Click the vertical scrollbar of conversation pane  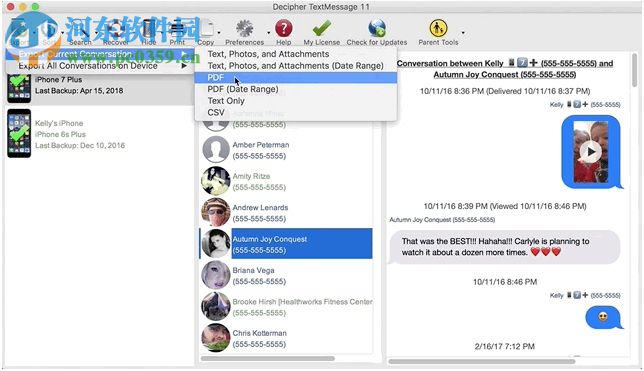click(x=635, y=70)
